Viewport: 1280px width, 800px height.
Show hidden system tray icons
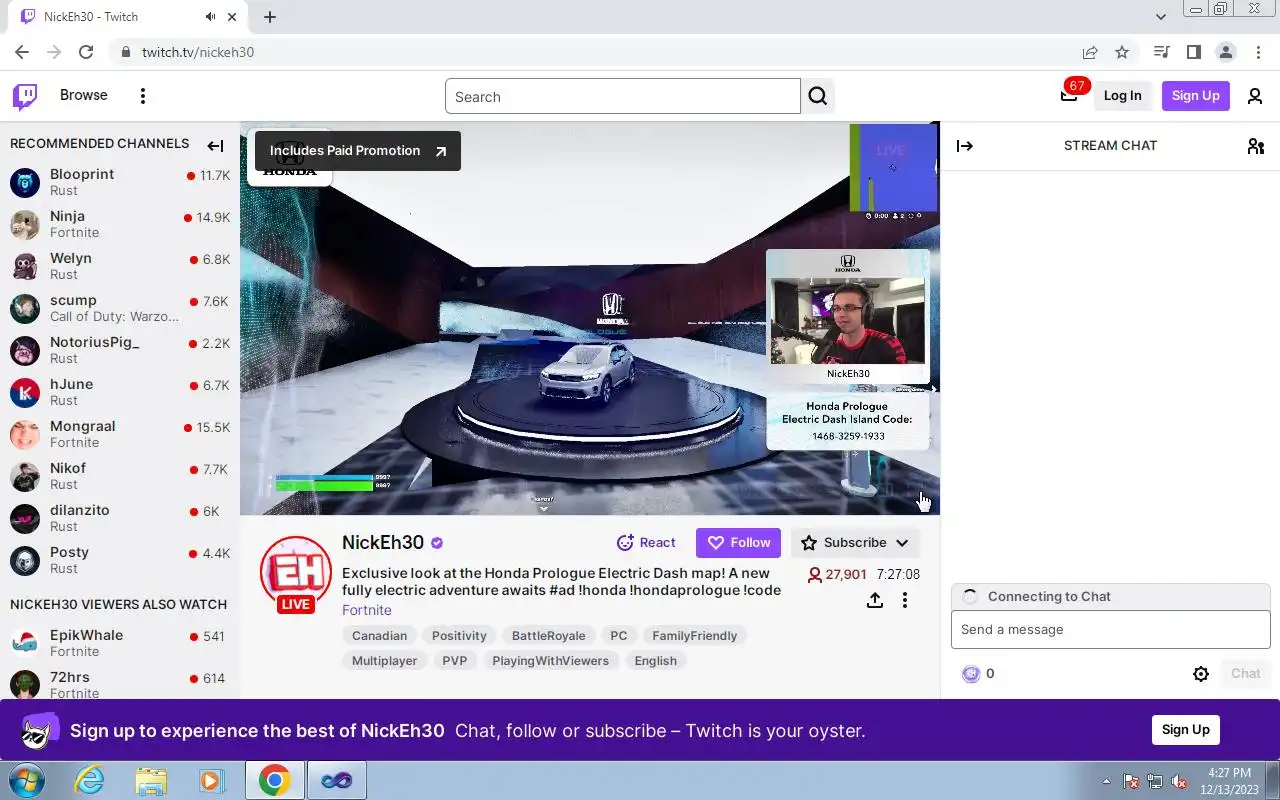[1106, 781]
